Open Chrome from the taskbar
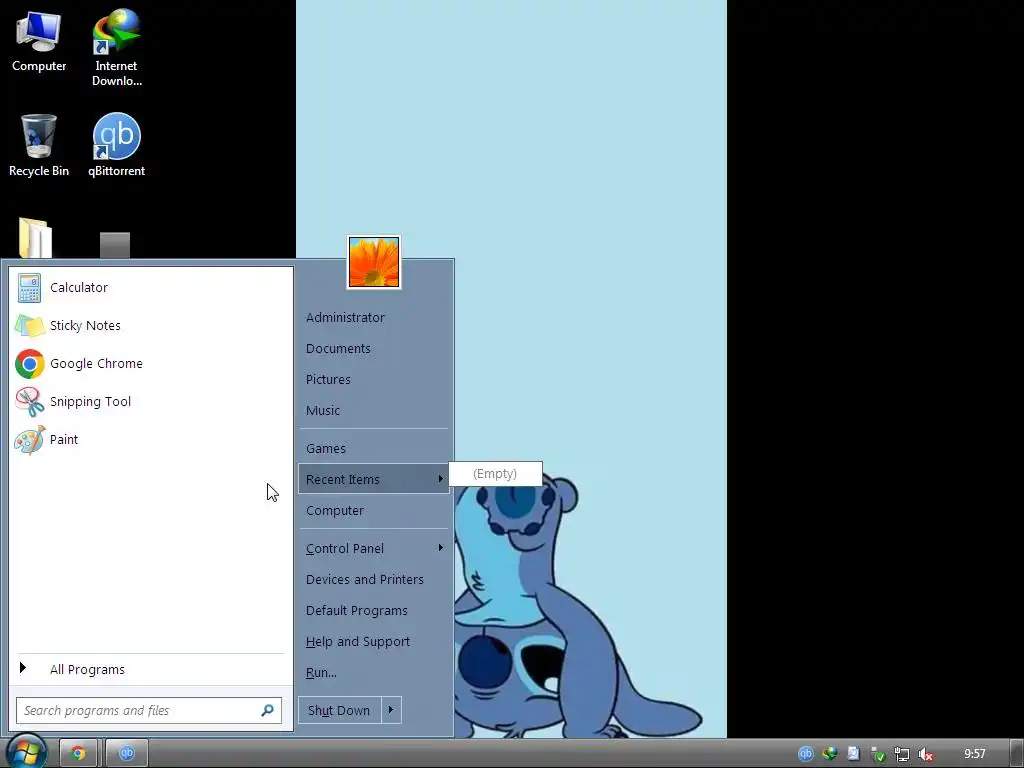Image resolution: width=1024 pixels, height=768 pixels. click(78, 754)
